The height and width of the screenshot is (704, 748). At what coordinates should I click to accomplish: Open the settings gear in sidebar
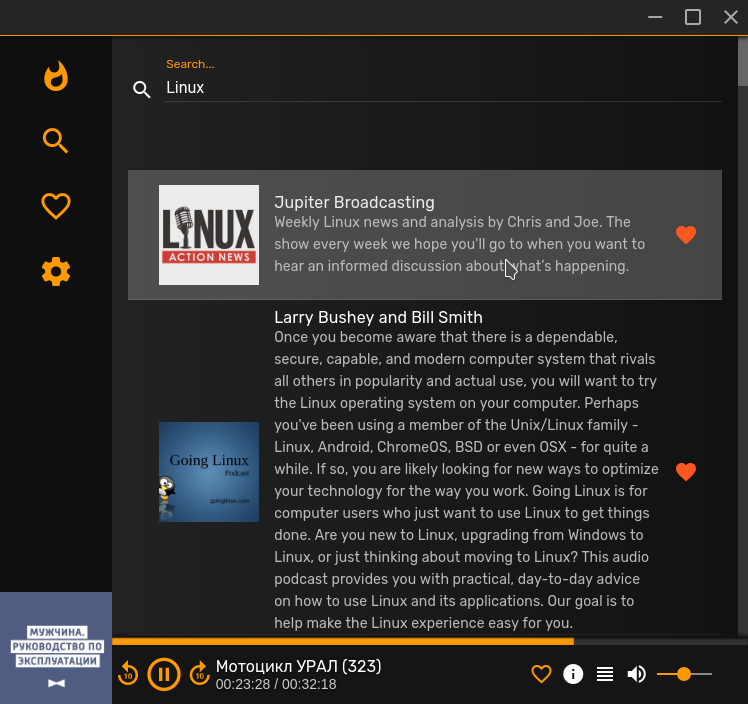coord(56,271)
